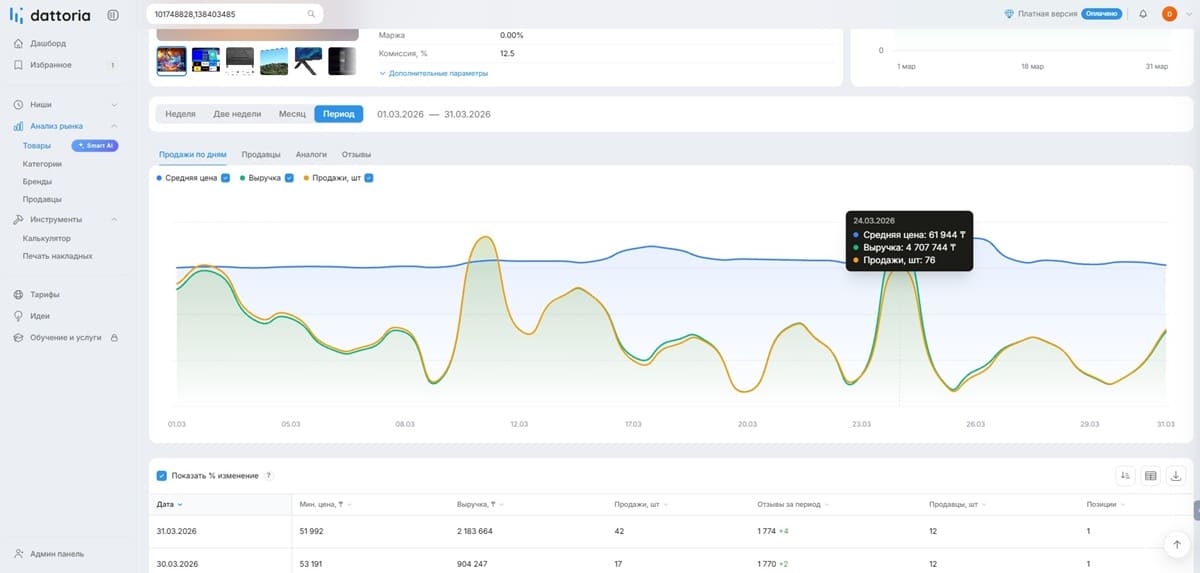
Task: Open Калькулятор tool
Action: [x=47, y=238]
